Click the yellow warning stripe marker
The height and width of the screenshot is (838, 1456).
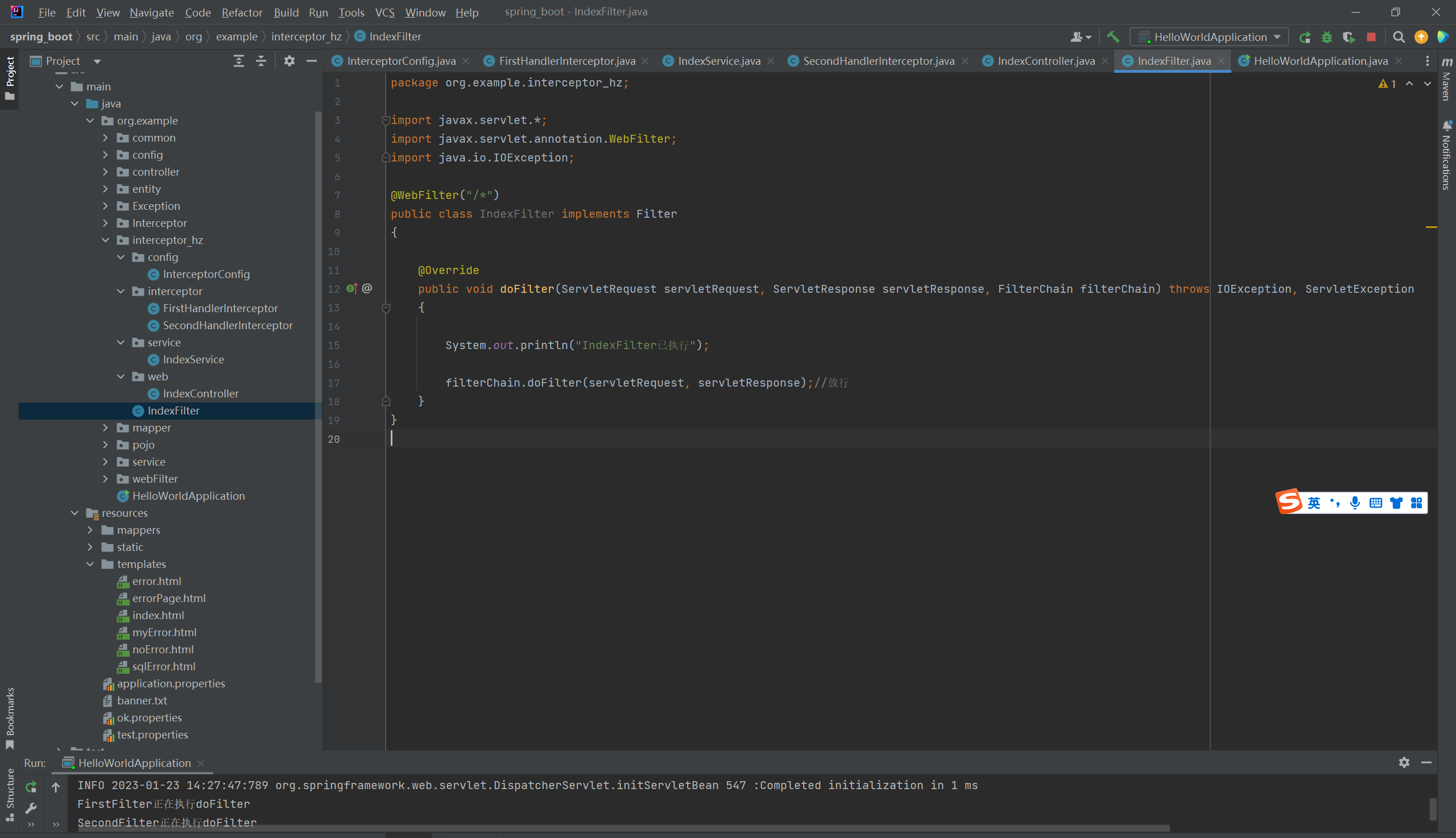[1430, 227]
